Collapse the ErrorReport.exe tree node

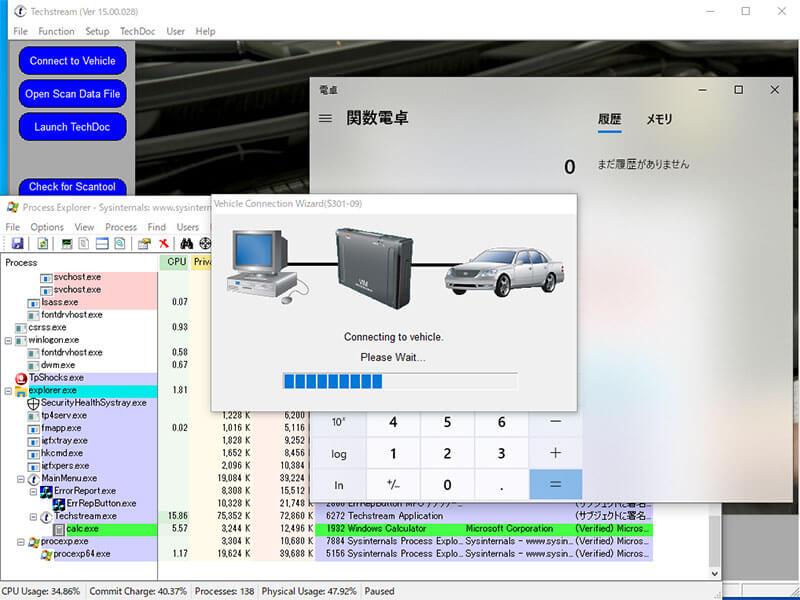(x=33, y=491)
